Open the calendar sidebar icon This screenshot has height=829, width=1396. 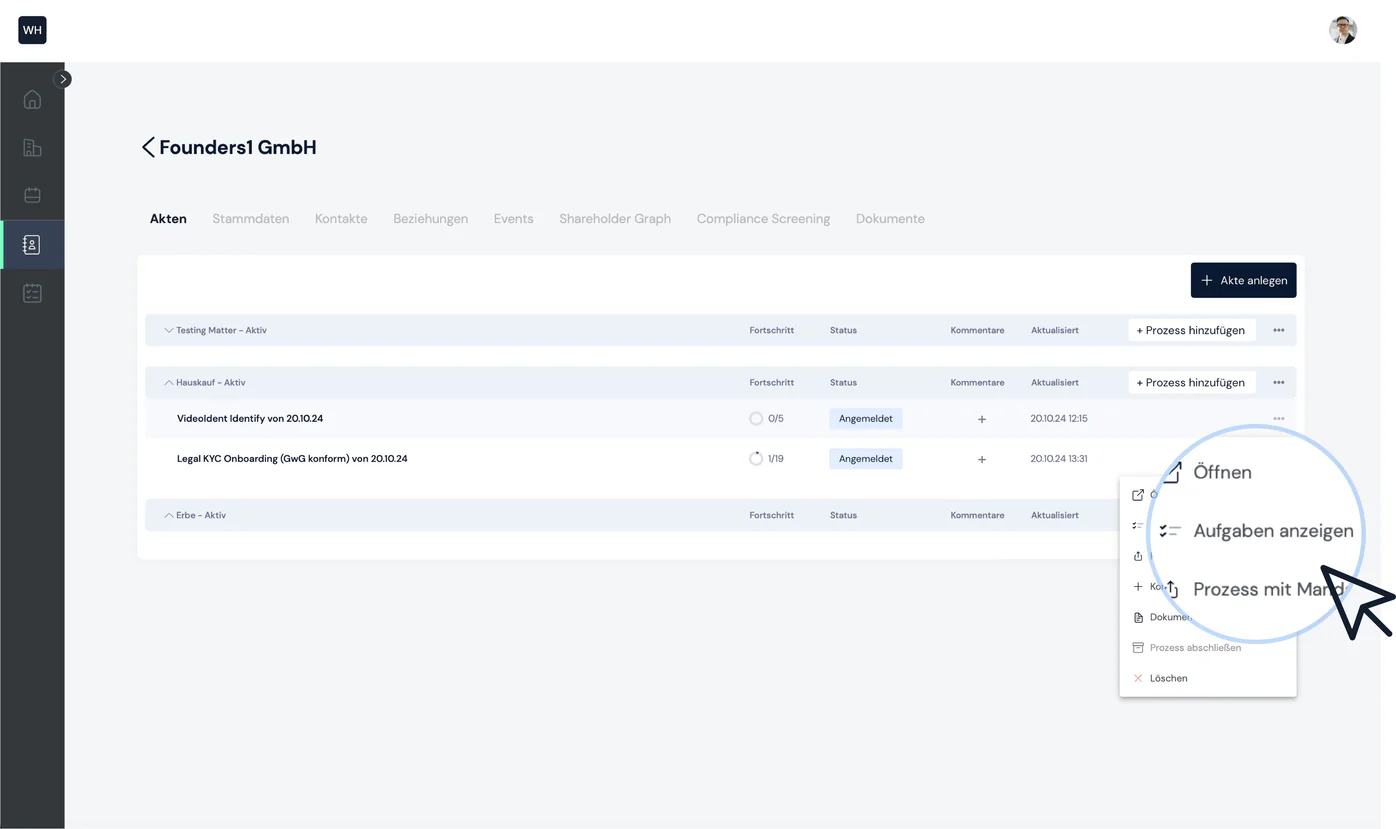point(32,195)
